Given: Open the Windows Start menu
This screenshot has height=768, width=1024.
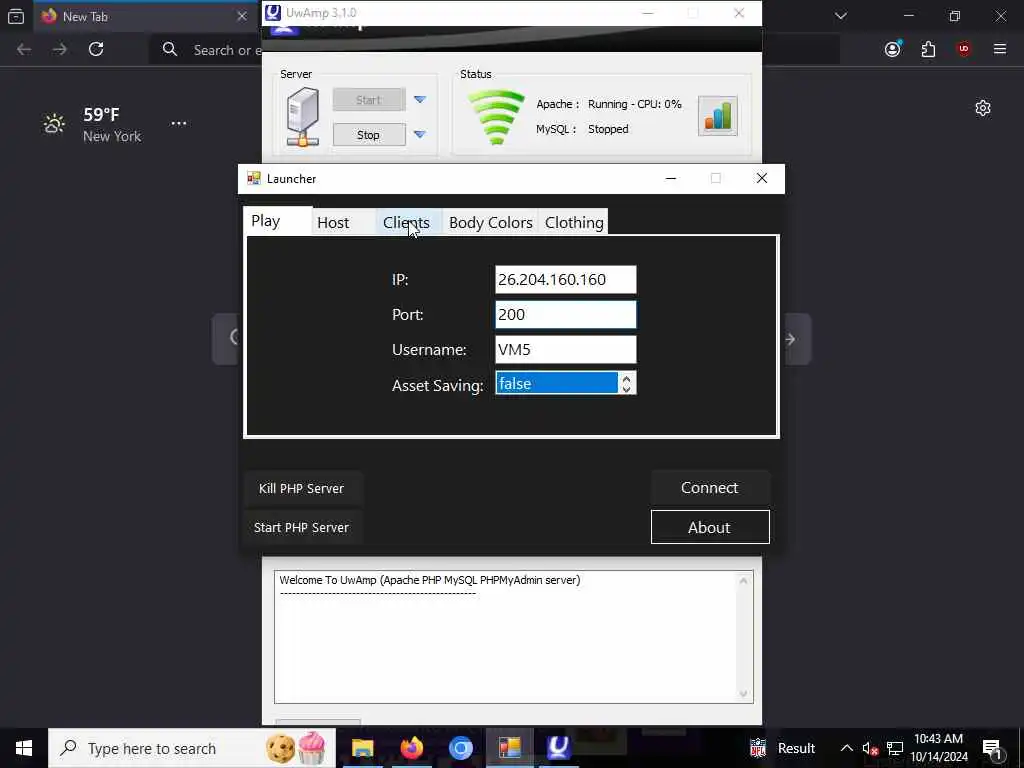Looking at the screenshot, I should pos(24,748).
